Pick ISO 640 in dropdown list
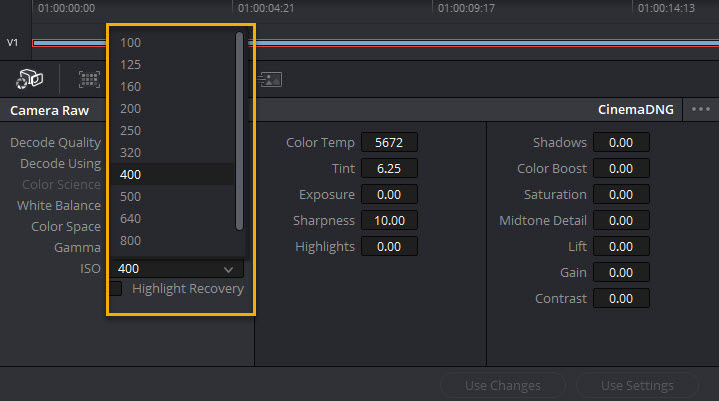 point(130,218)
